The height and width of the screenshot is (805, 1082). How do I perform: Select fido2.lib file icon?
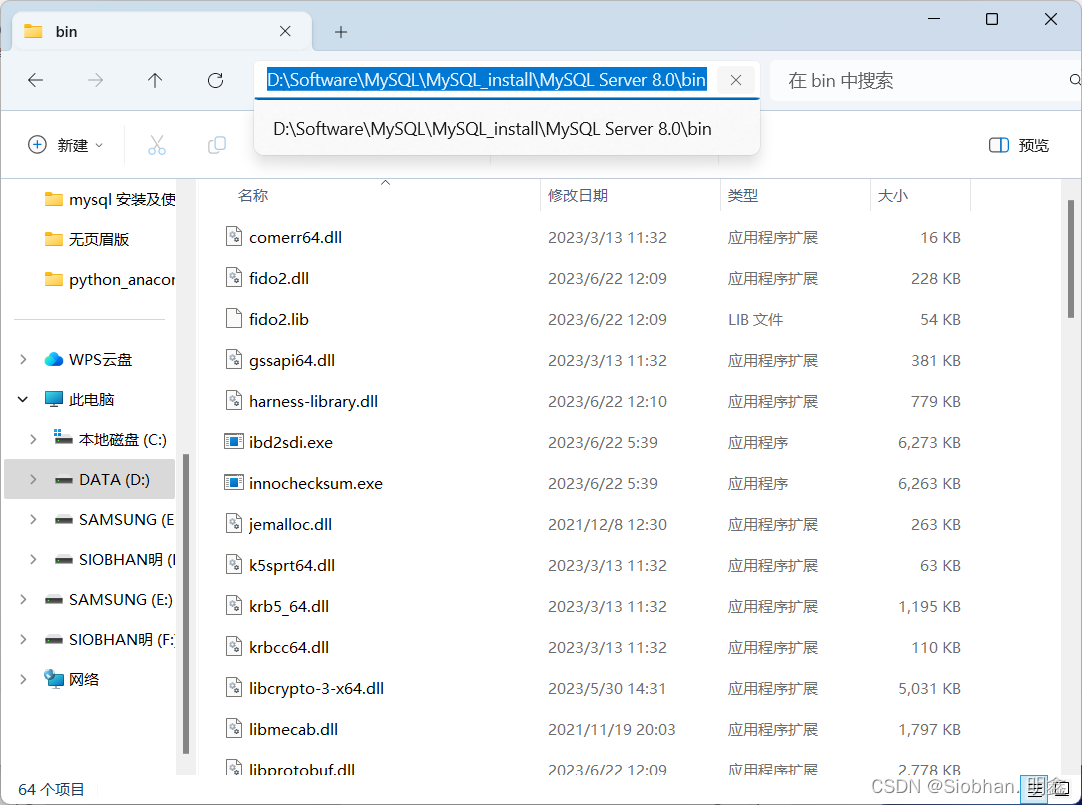pos(234,319)
